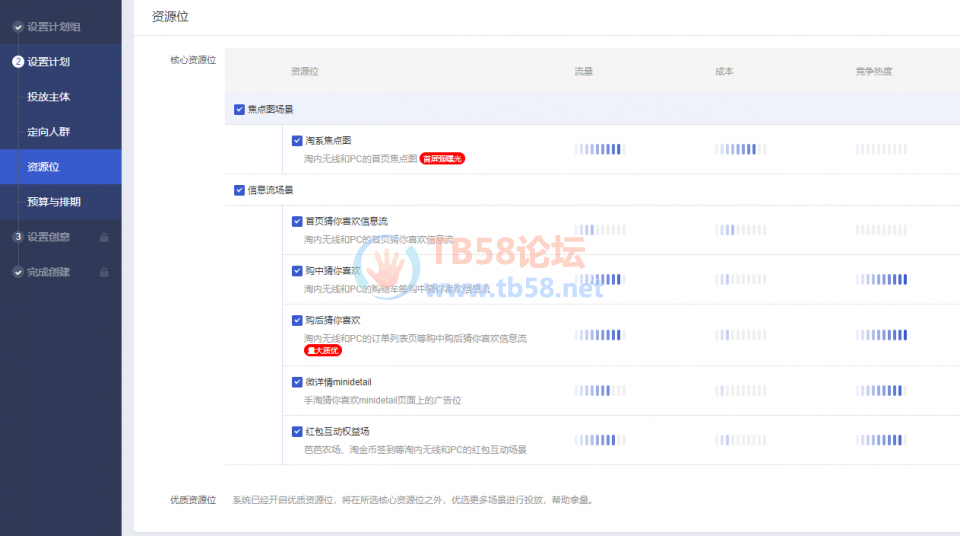
Task: Toggle the 淘系焦点图 checkbox
Action: (297, 141)
